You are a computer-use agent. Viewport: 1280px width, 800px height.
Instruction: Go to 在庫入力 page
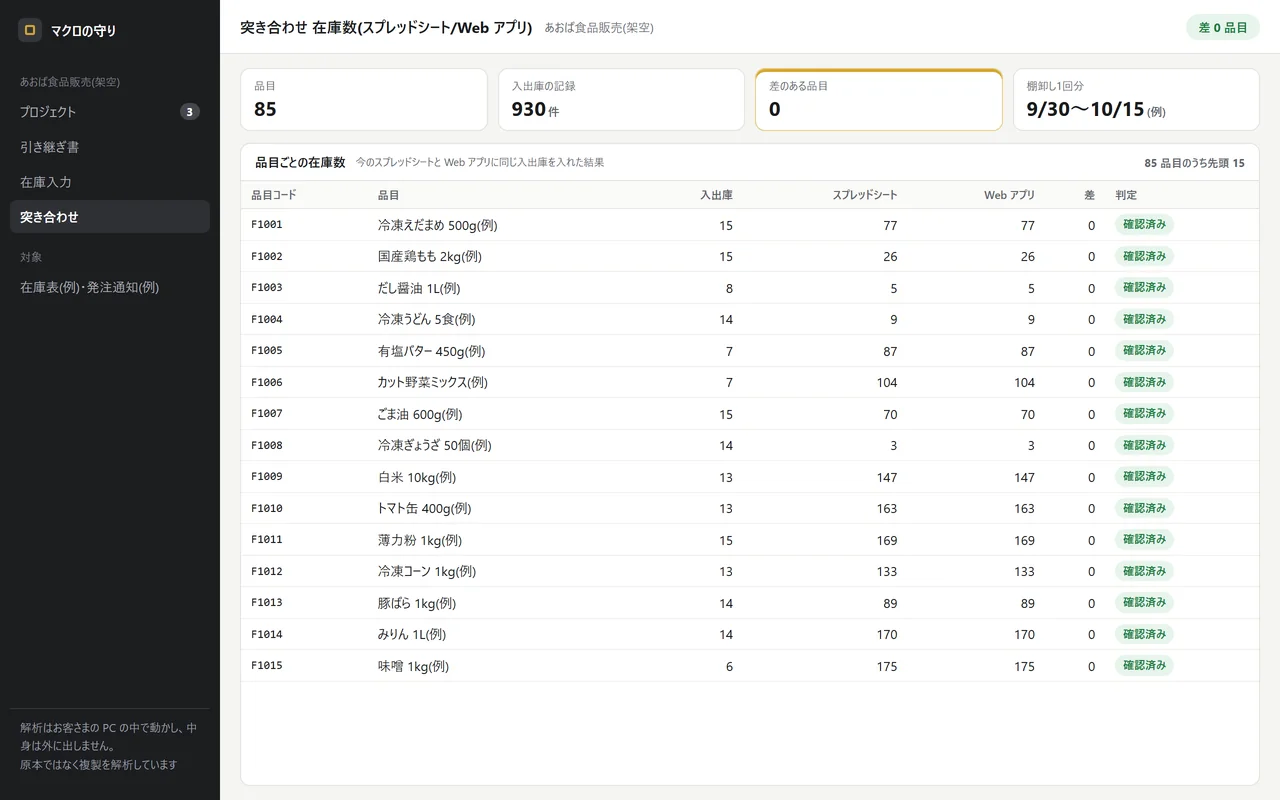(110, 182)
